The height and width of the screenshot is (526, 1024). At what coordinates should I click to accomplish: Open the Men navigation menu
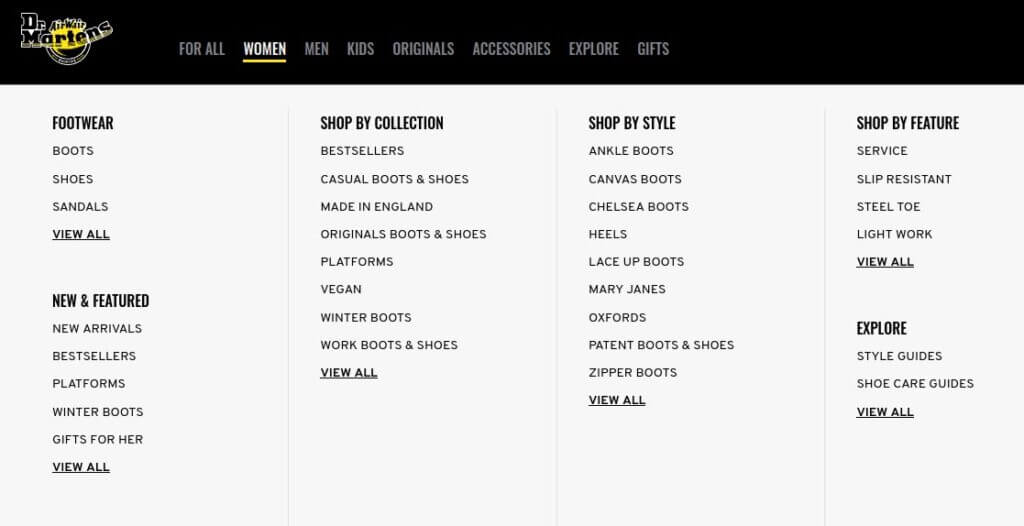point(316,49)
